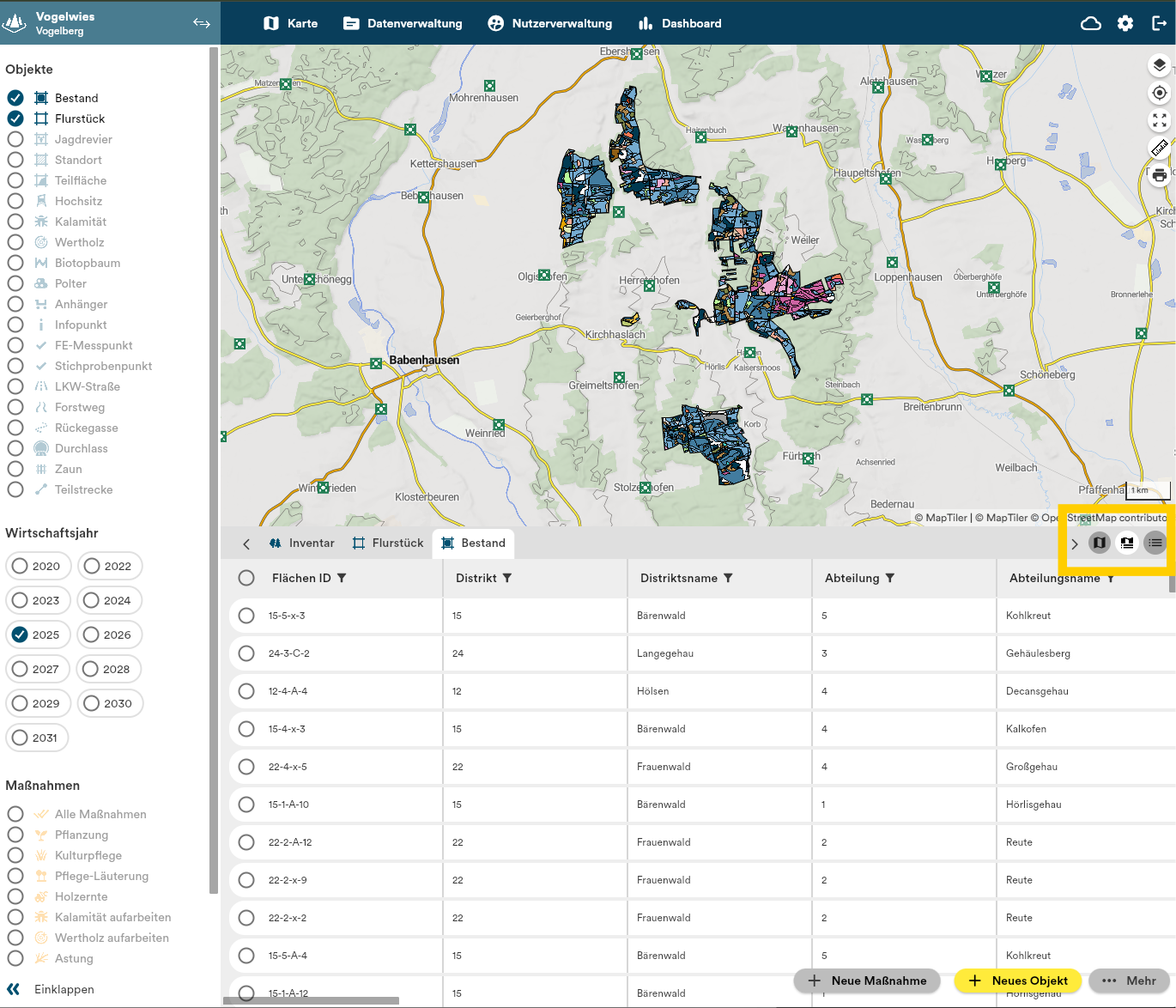
Task: Open filter for Flächen ID column
Action: [342, 578]
